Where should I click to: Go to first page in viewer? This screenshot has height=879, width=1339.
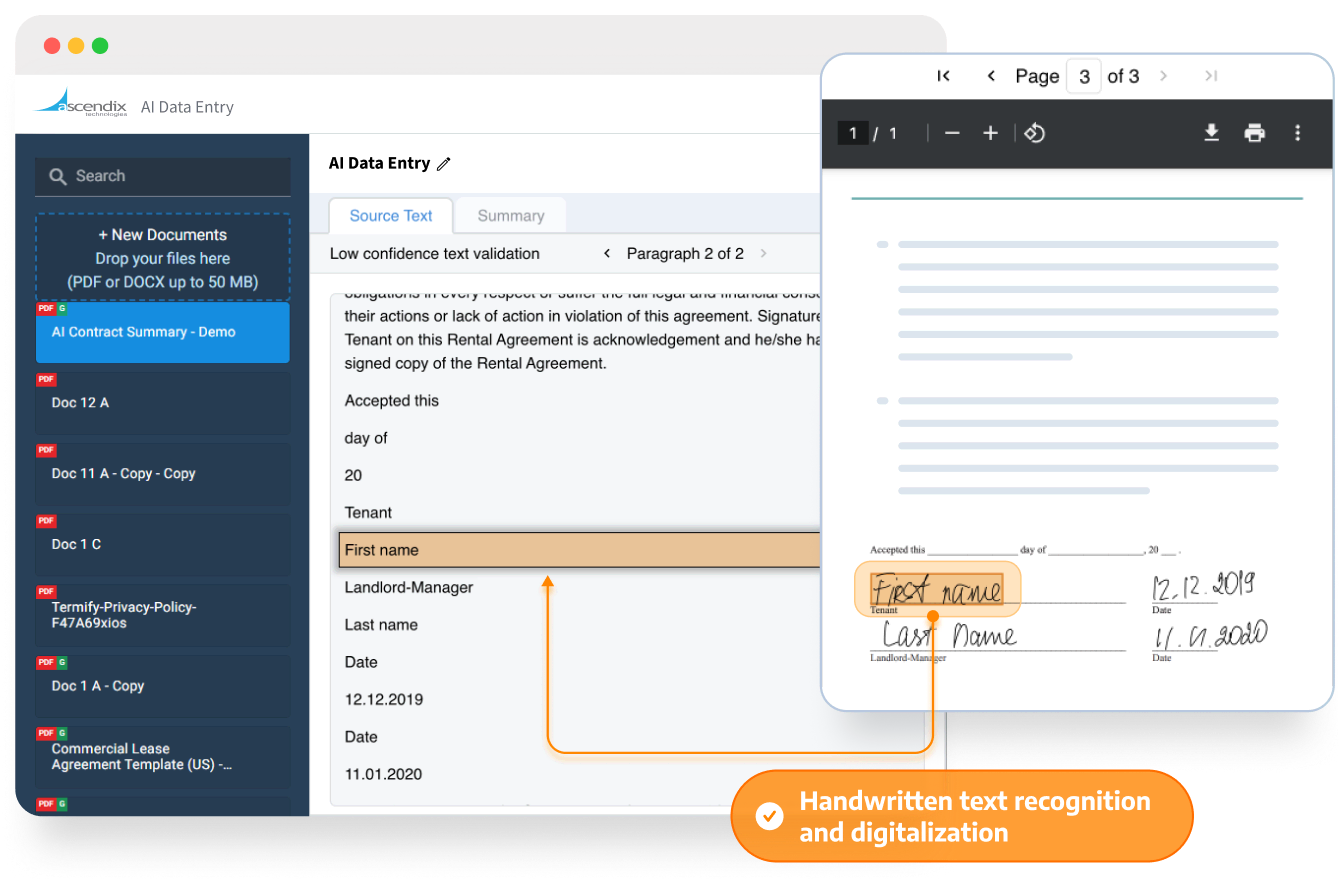(943, 76)
